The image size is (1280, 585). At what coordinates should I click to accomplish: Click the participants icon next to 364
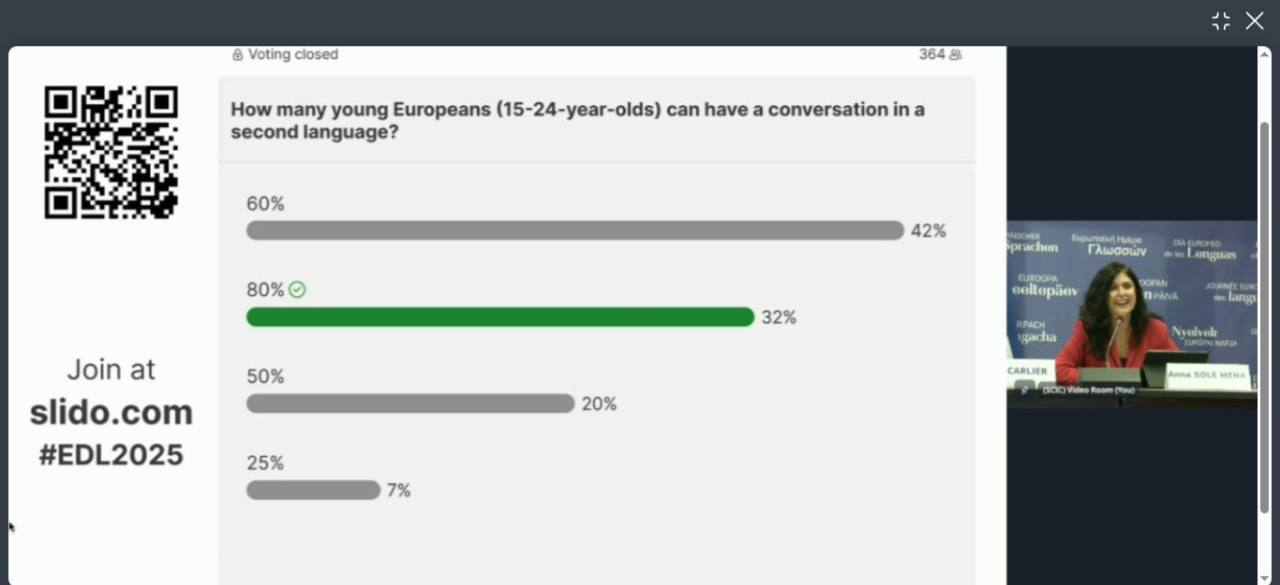click(955, 55)
